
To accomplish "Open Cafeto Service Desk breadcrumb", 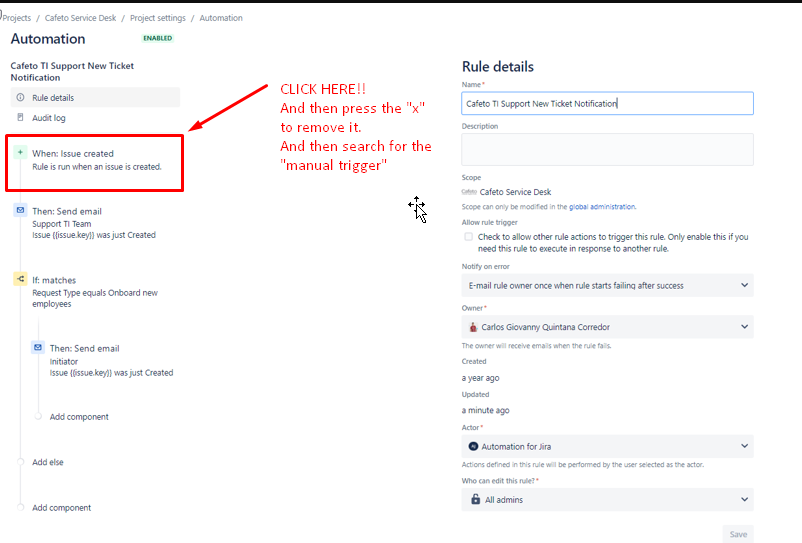I will (x=80, y=18).
